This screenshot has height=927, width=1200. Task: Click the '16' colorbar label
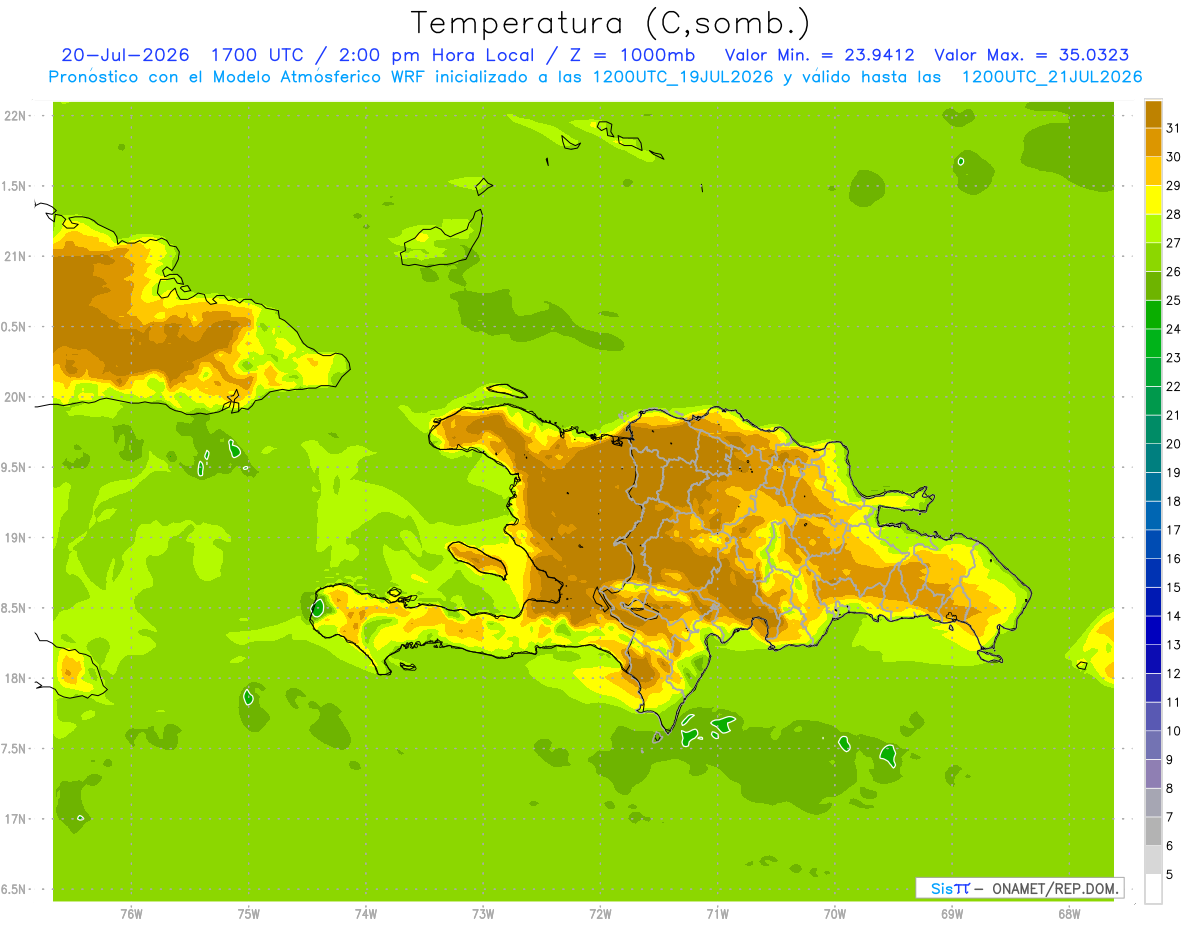1173,559
